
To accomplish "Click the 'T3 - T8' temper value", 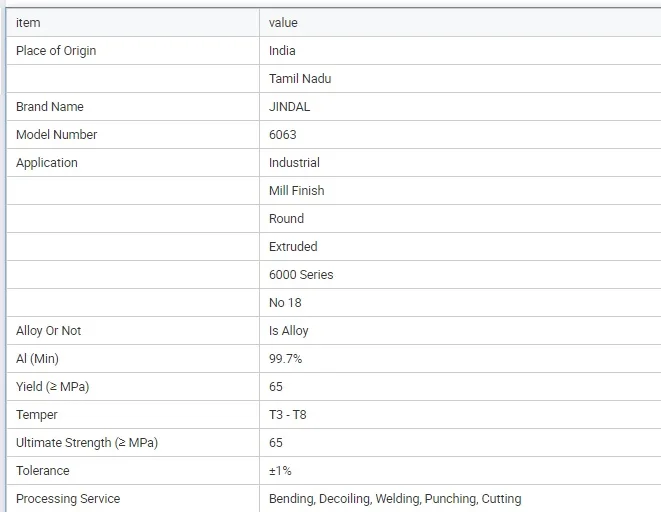I will coord(288,414).
